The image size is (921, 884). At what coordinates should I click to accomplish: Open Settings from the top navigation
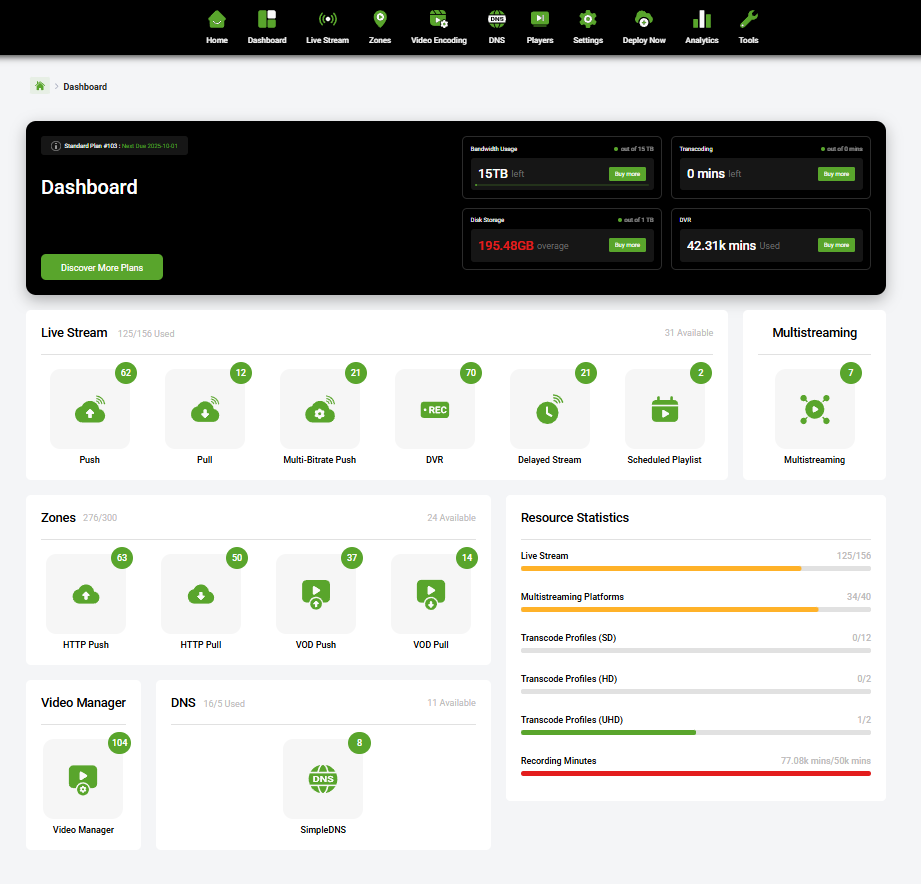click(x=587, y=25)
